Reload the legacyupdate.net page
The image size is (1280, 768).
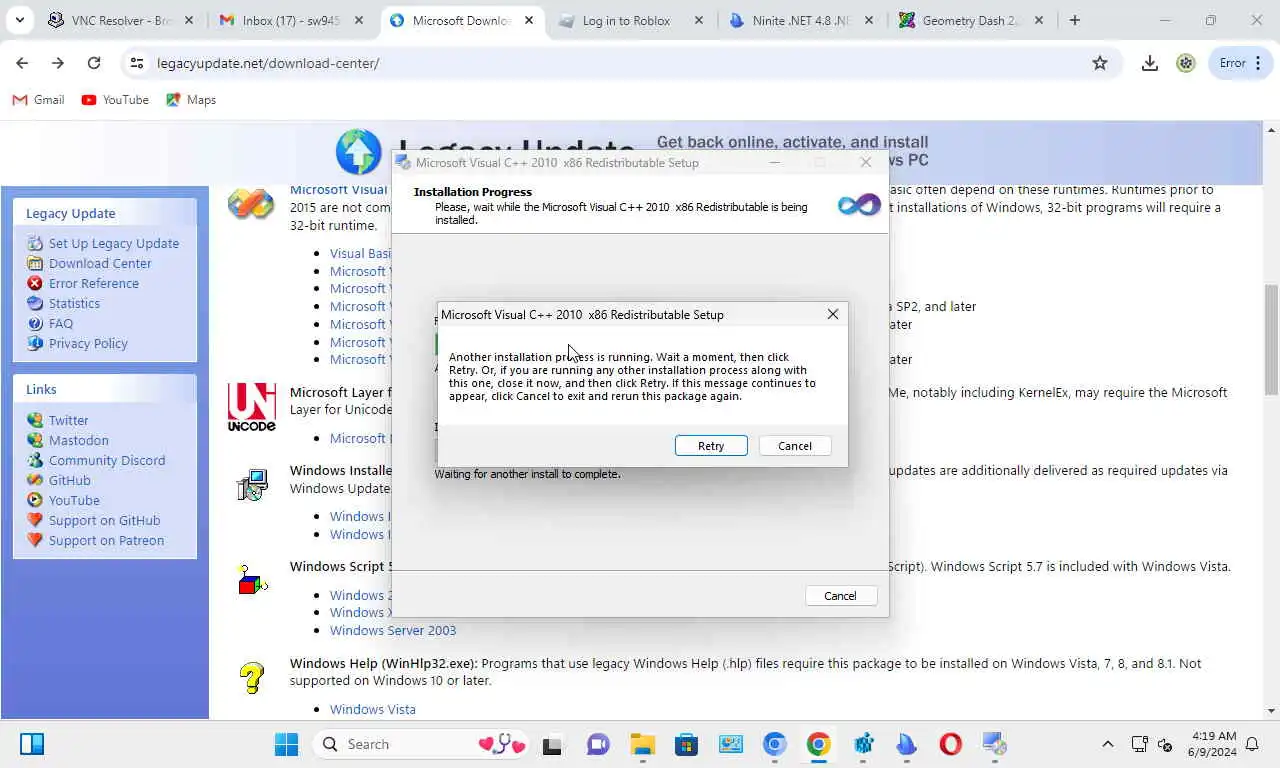(94, 63)
